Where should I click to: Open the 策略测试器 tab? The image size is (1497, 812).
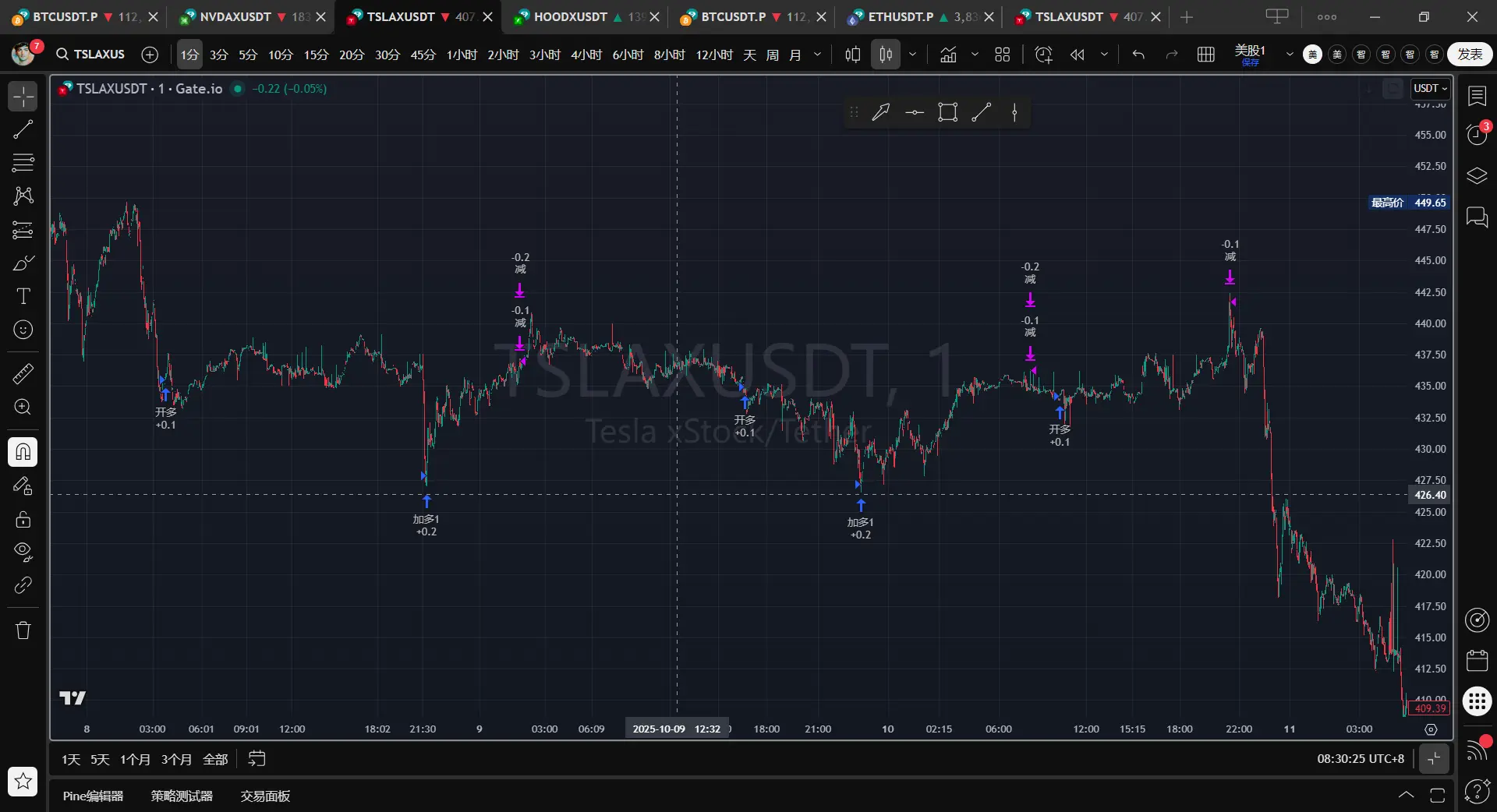(x=182, y=796)
